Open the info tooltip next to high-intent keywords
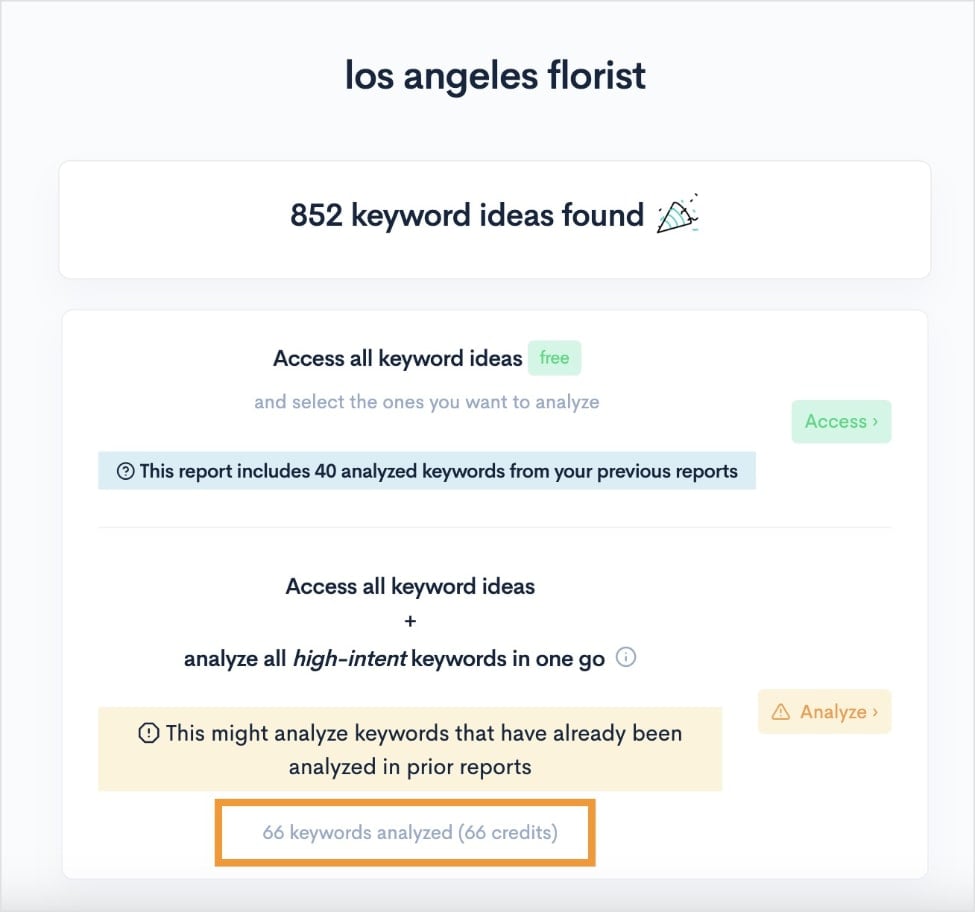This screenshot has height=912, width=975. coord(624,658)
